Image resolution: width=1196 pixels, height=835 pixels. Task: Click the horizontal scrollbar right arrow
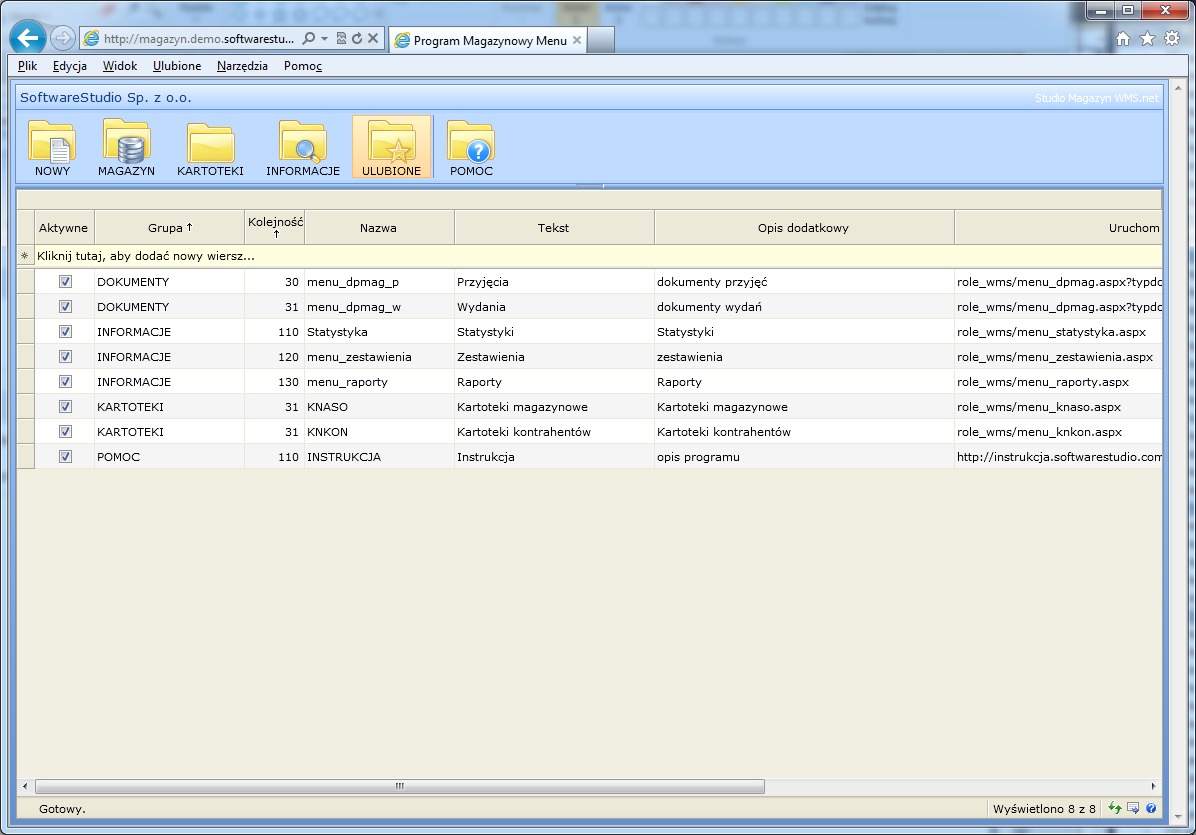click(x=1153, y=786)
